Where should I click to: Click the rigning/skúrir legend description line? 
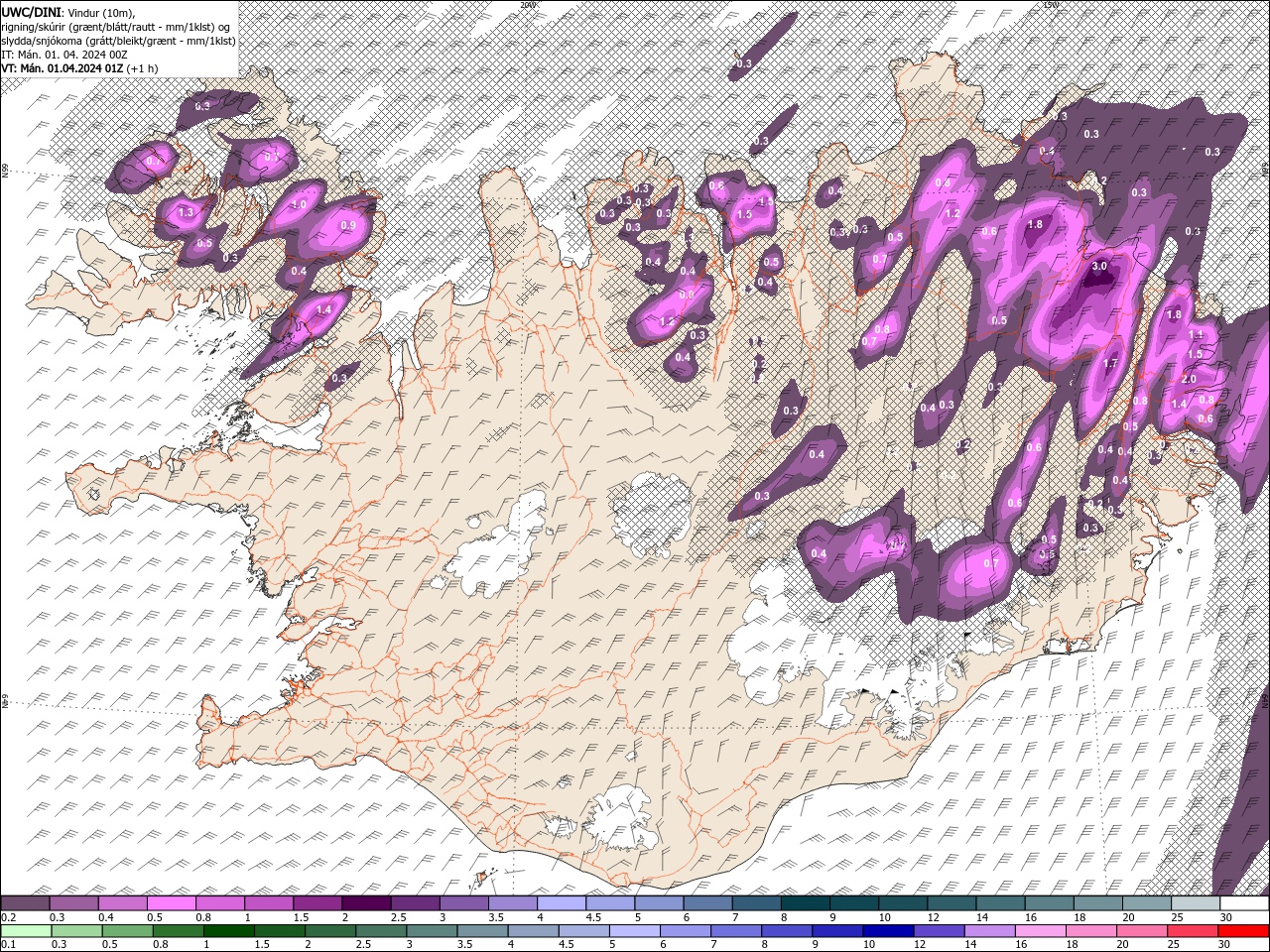(117, 26)
